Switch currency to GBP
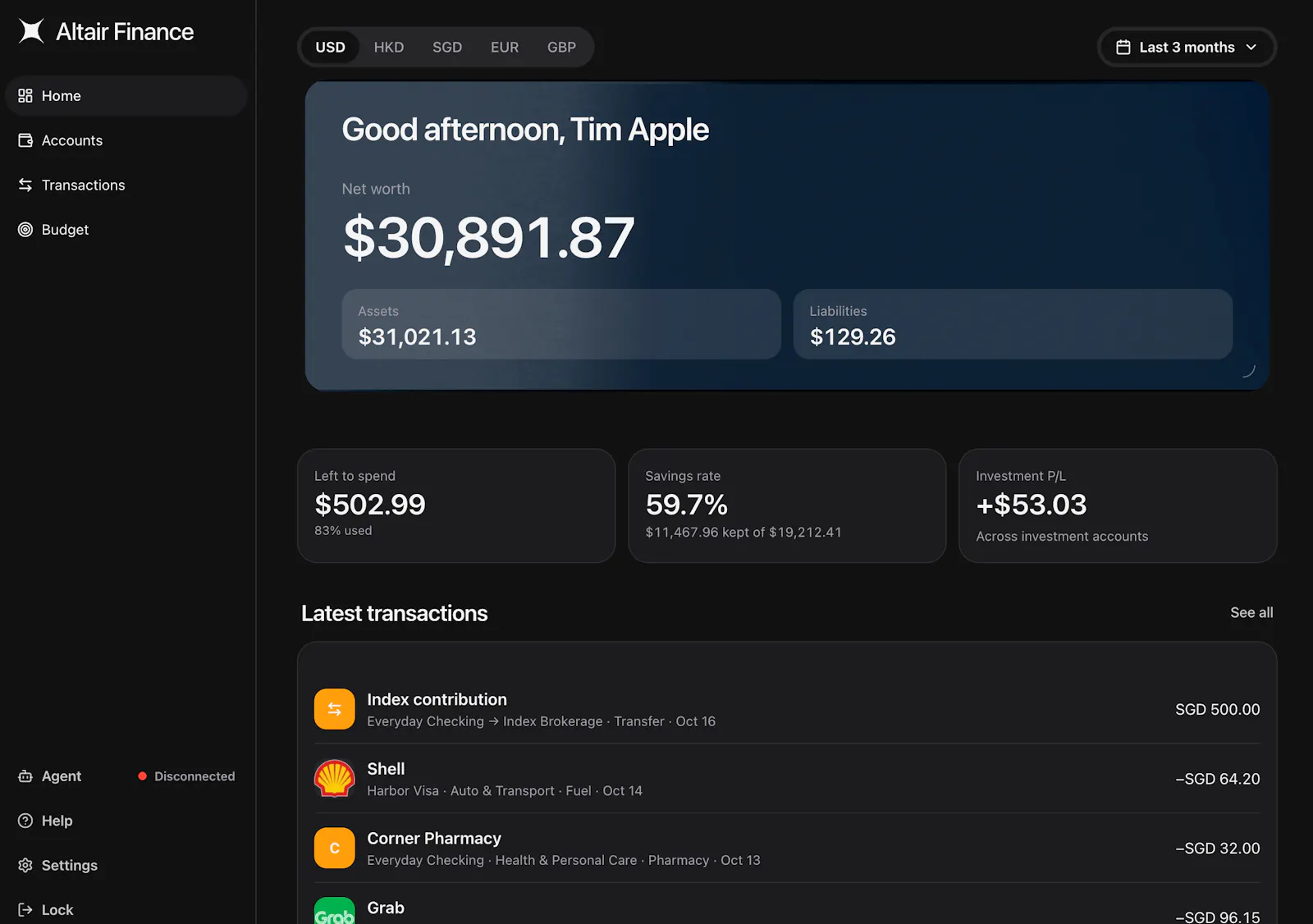The width and height of the screenshot is (1313, 924). 562,48
